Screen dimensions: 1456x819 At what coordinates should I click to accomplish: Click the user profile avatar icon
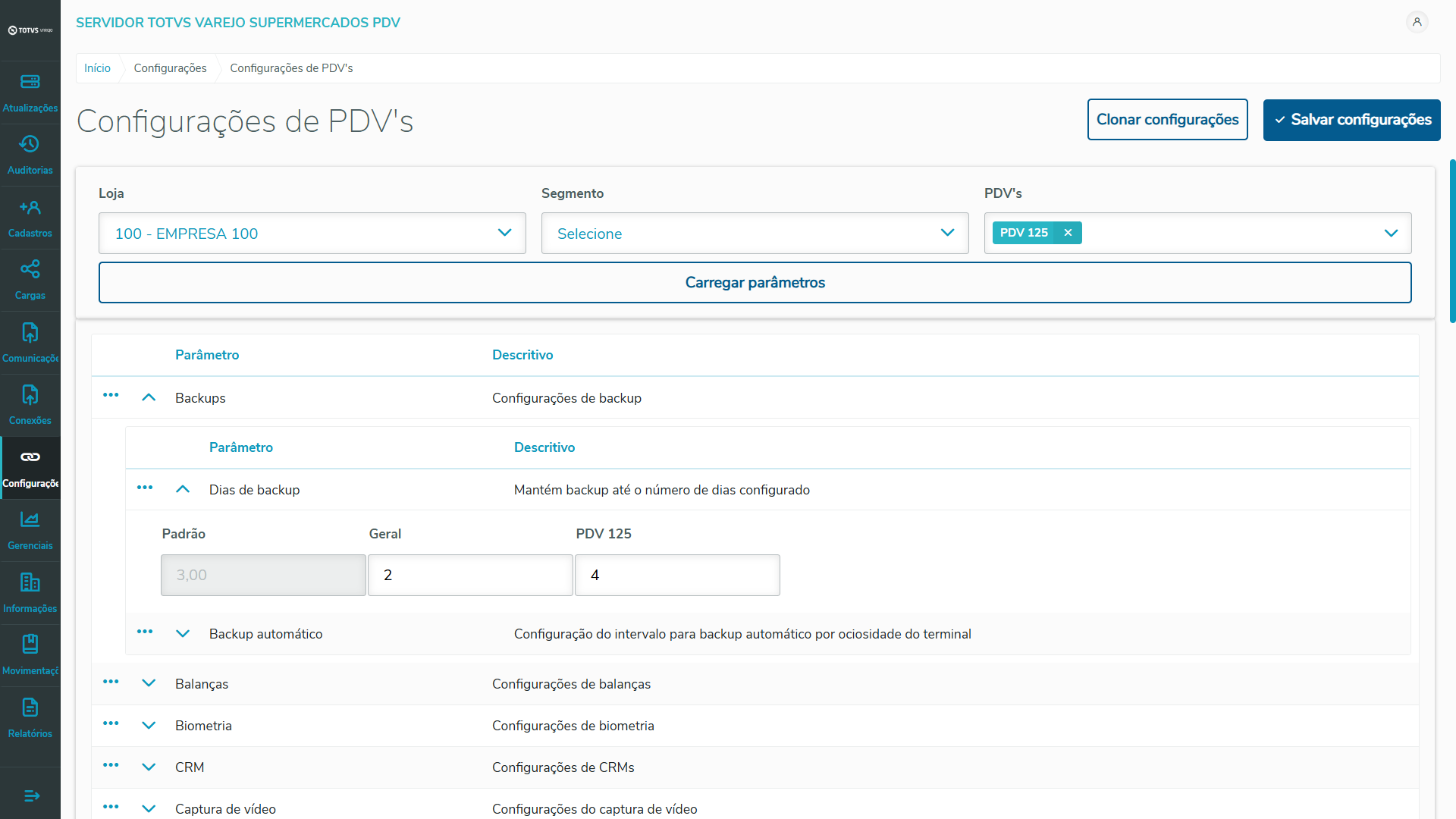coord(1417,22)
